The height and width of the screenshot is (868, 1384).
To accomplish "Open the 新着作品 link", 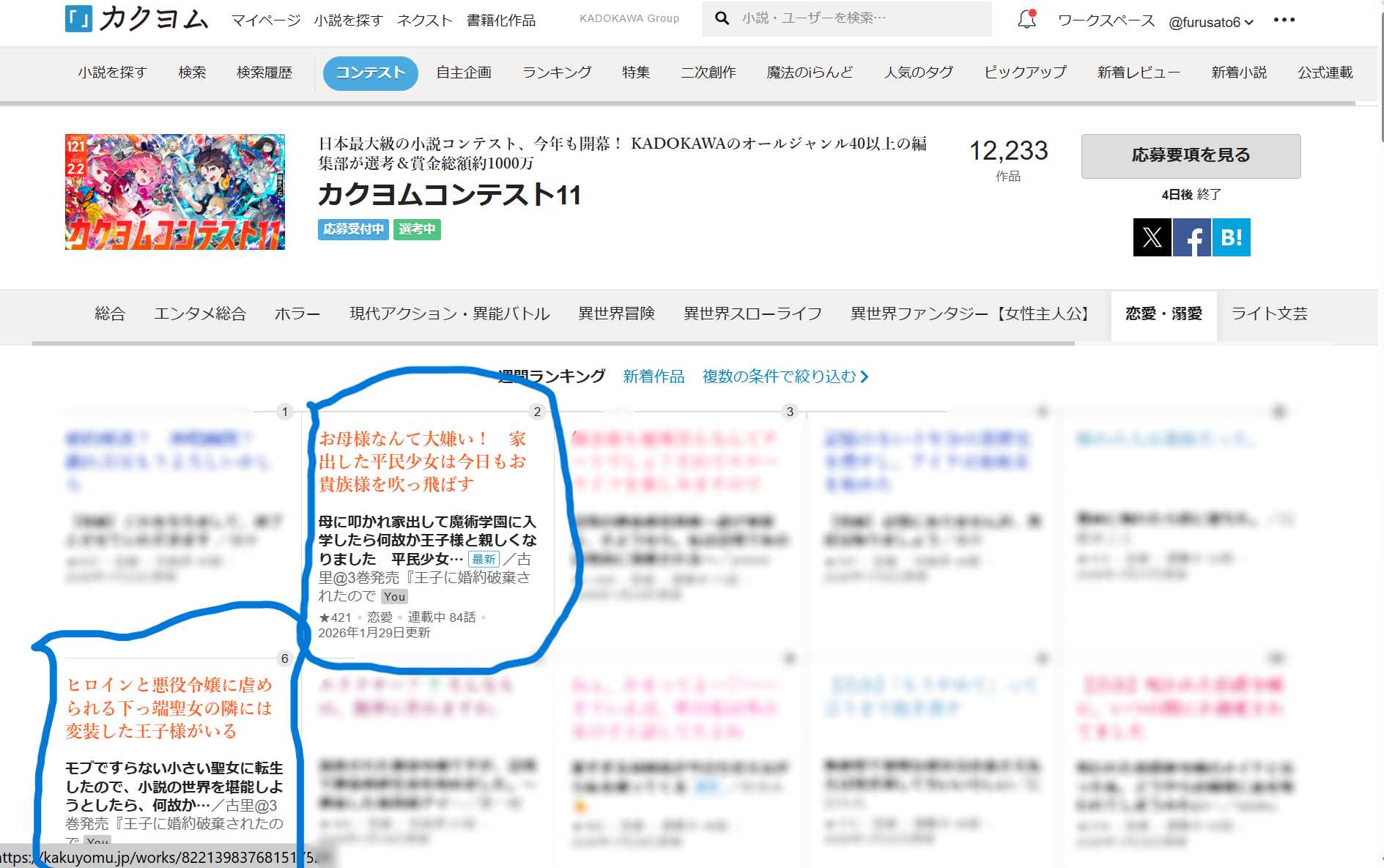I will point(654,376).
